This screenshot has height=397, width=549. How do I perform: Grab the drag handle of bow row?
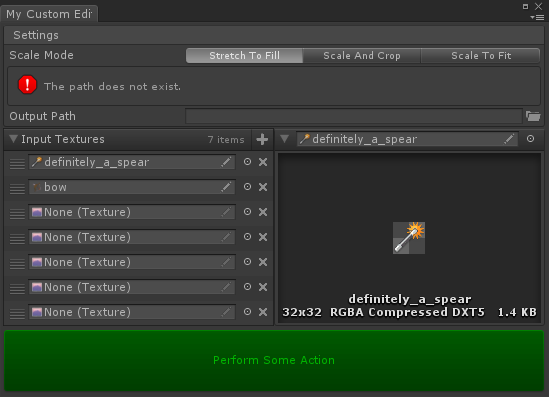pyautogui.click(x=17, y=189)
